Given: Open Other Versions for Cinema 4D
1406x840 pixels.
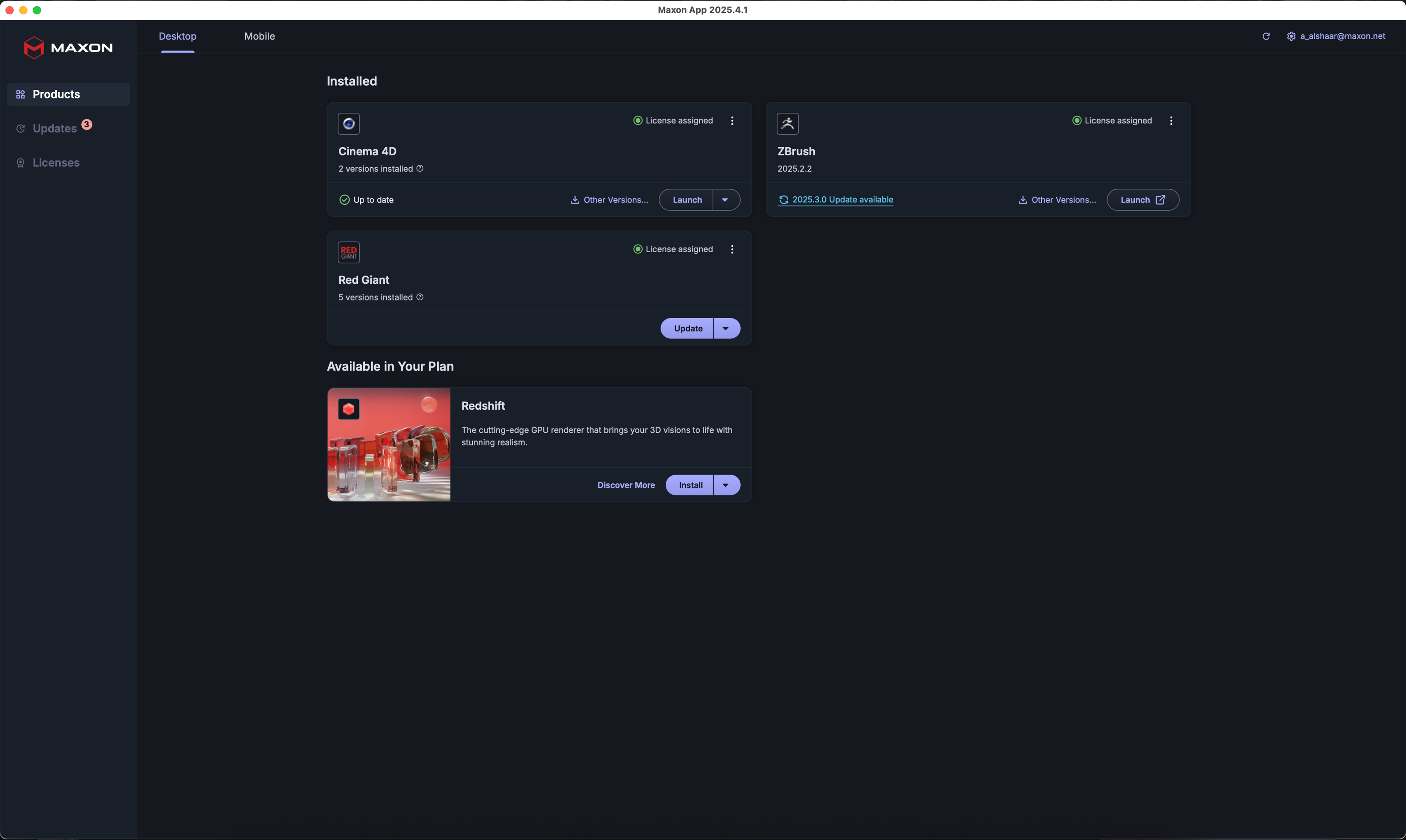Looking at the screenshot, I should coord(609,200).
